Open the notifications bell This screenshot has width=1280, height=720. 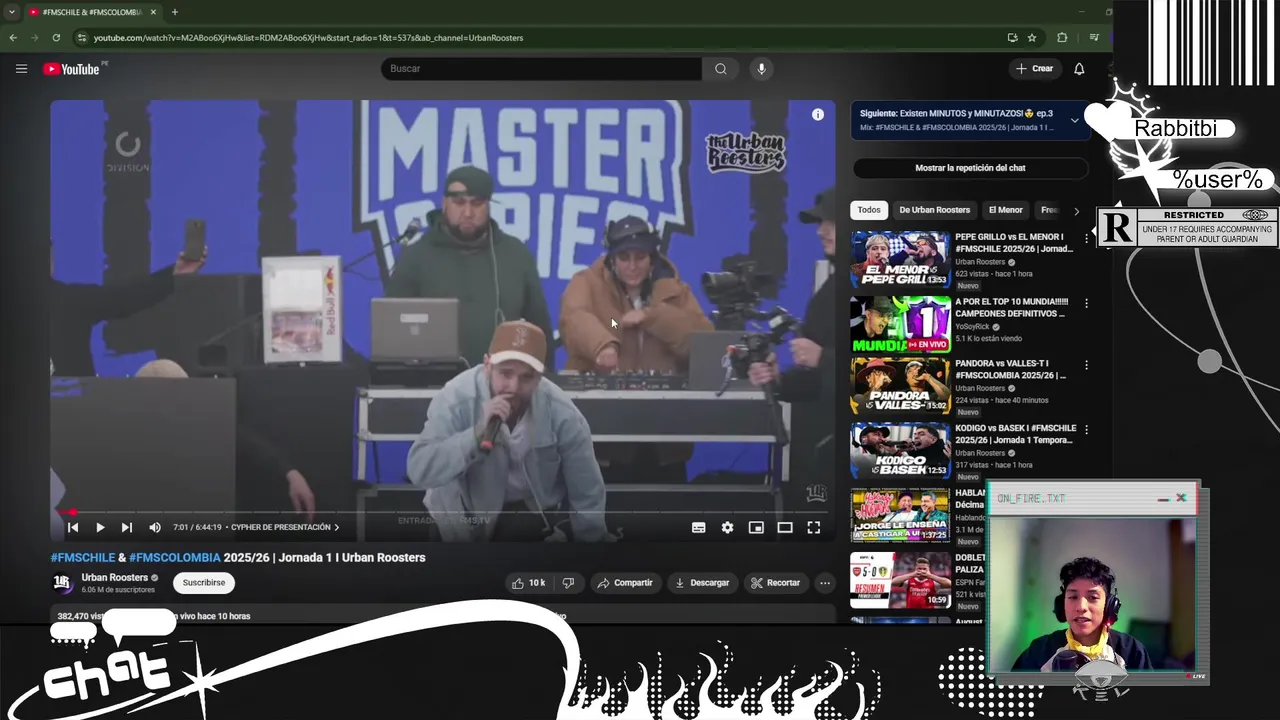coord(1079,69)
